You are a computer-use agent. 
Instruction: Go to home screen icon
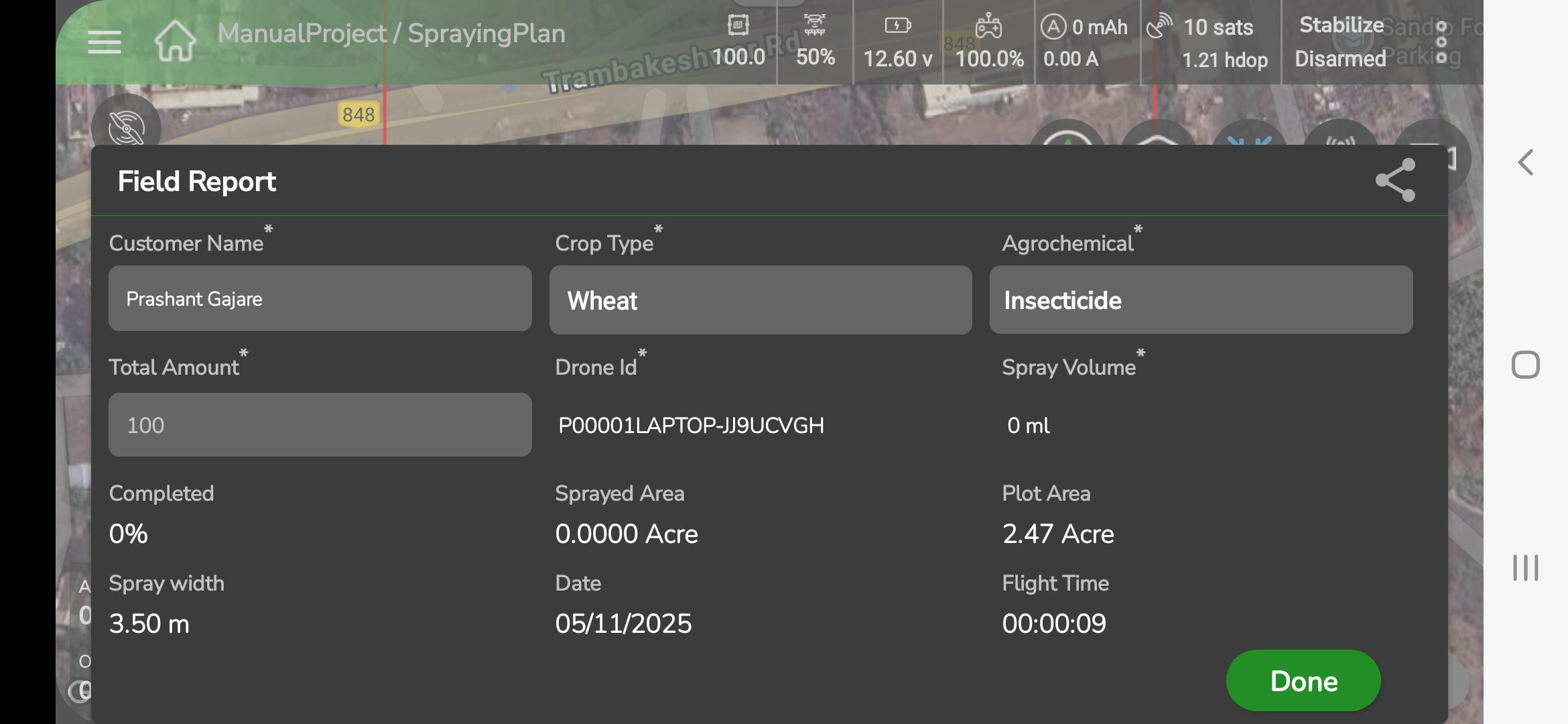tap(175, 40)
